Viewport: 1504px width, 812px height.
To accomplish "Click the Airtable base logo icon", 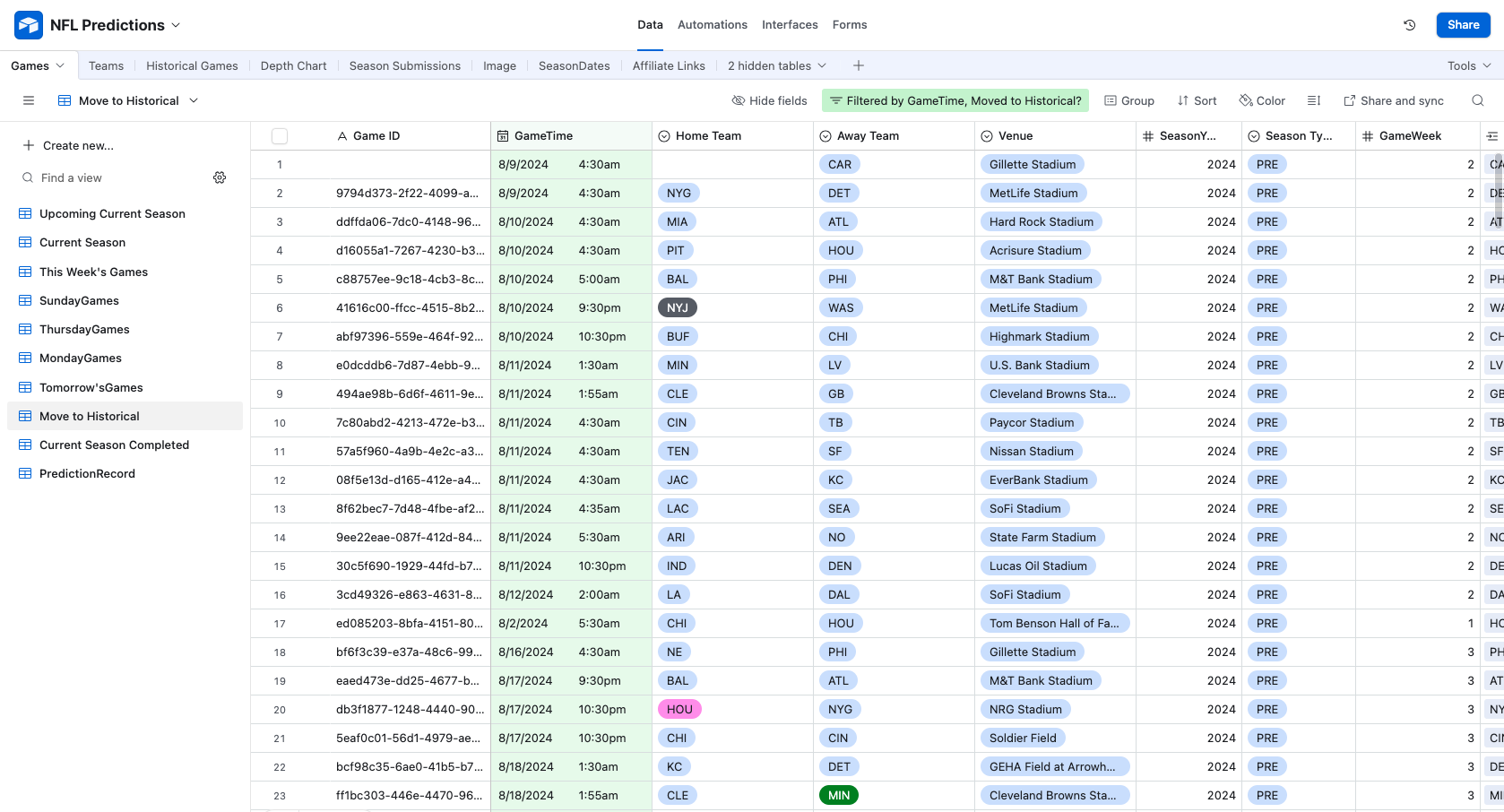I will pos(29,25).
